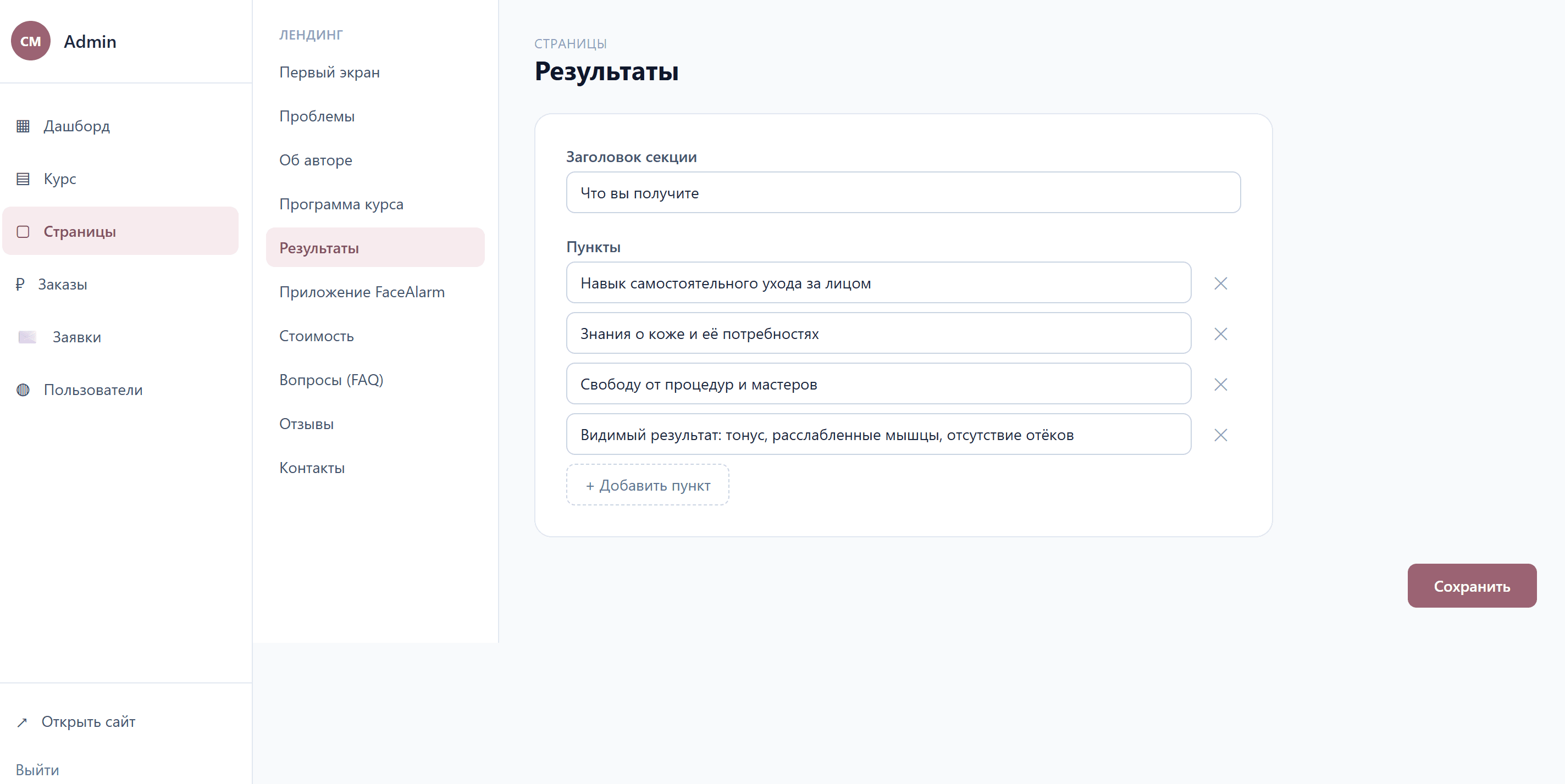Edit the Свободу от процедур field

click(878, 384)
